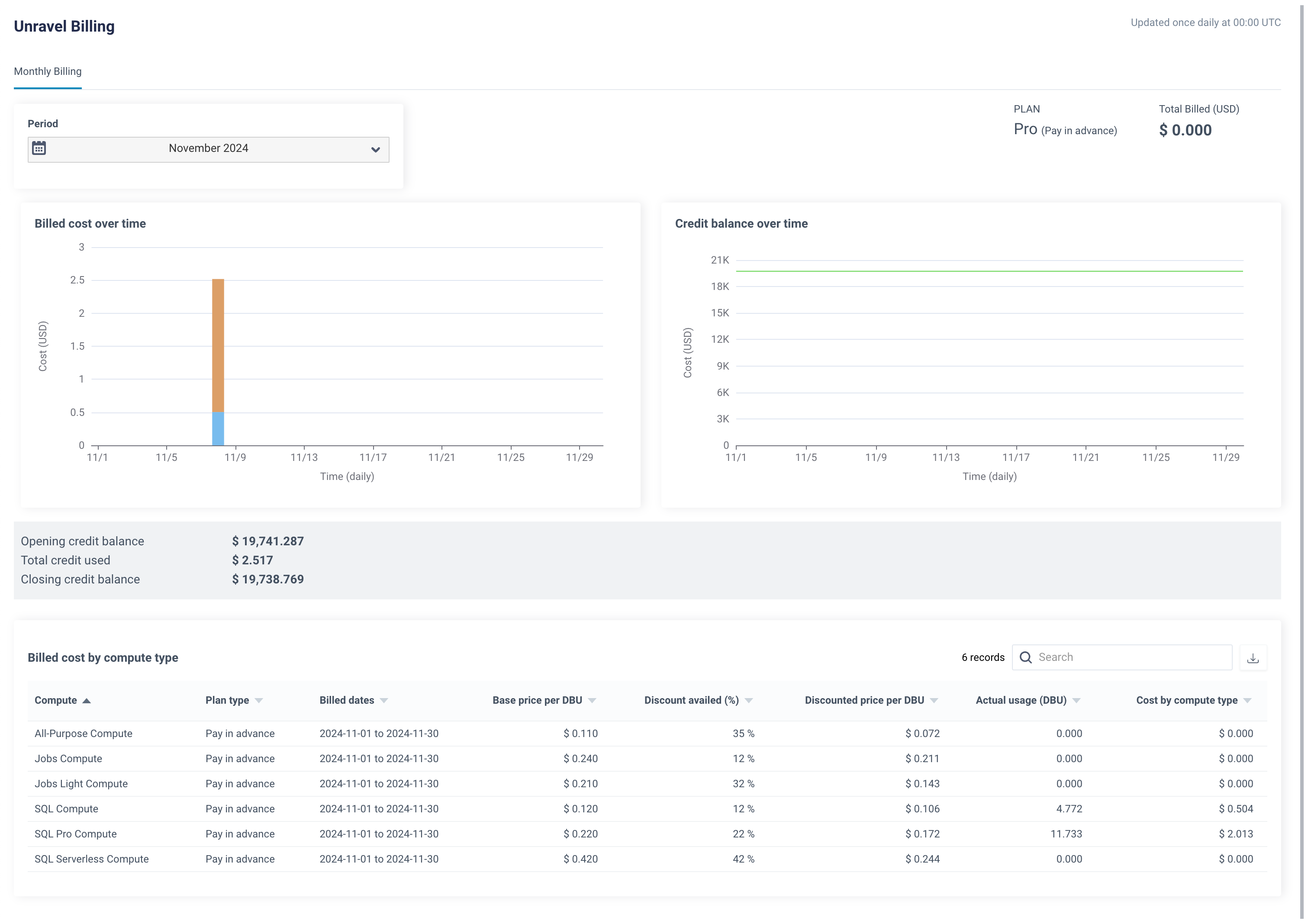Click the 11.733 actual usage cell
1308x924 pixels.
click(1066, 834)
